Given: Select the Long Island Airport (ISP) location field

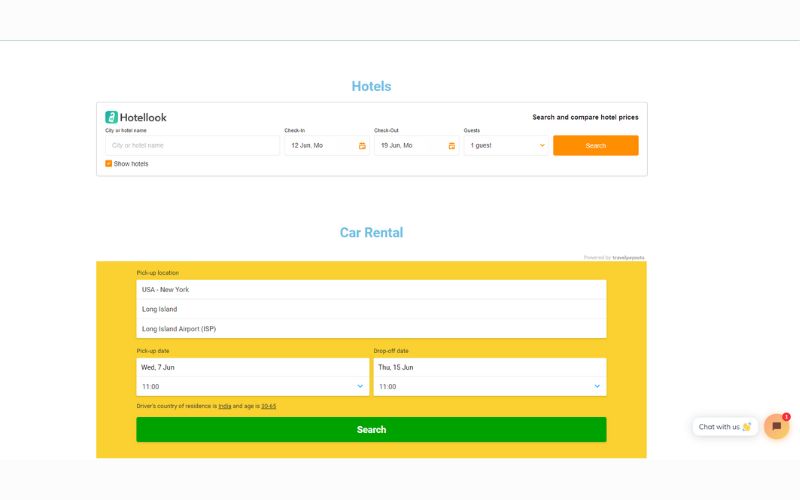Looking at the screenshot, I should pyautogui.click(x=371, y=329).
